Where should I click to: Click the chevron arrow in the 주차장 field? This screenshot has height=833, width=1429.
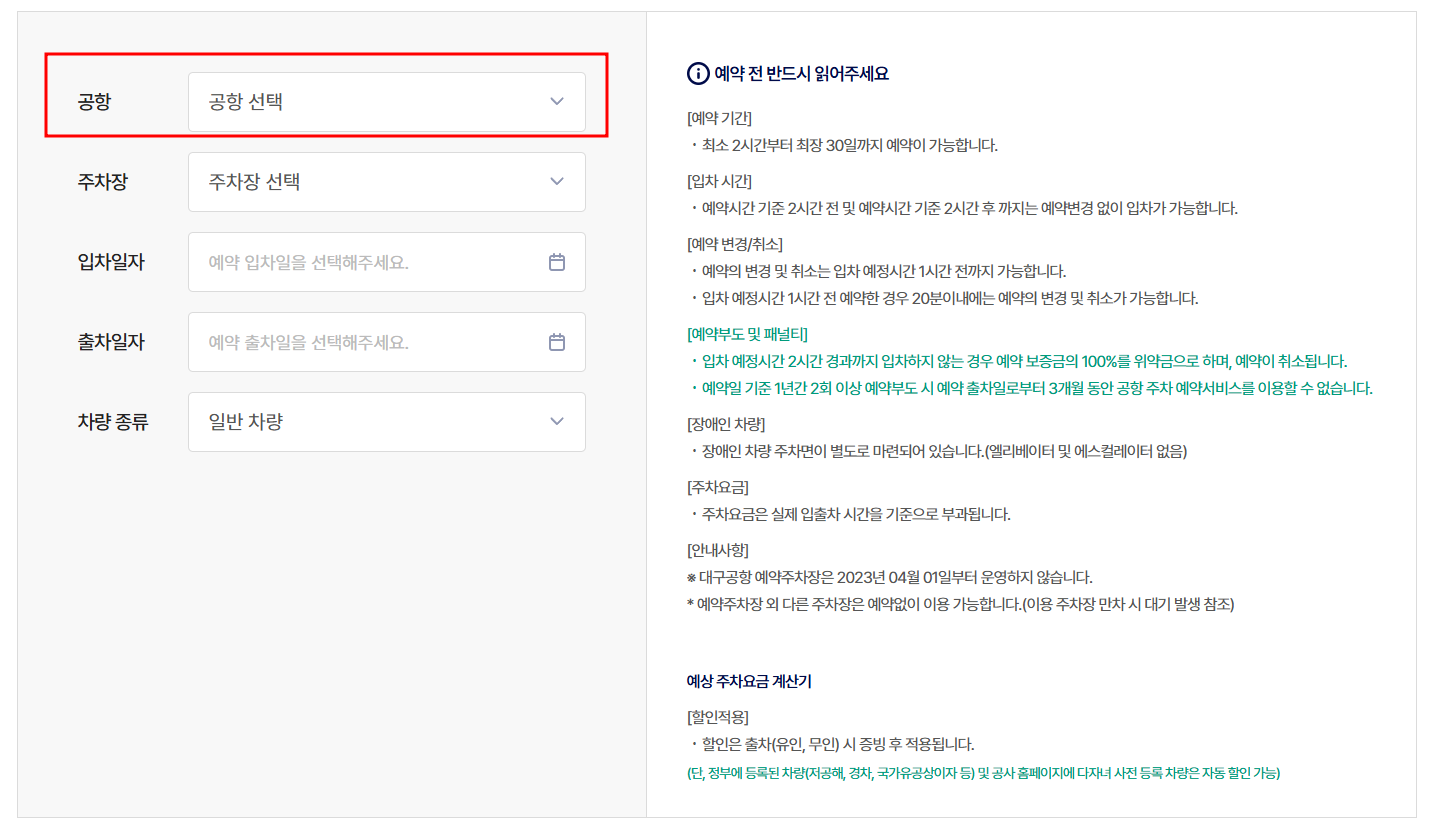click(x=557, y=182)
